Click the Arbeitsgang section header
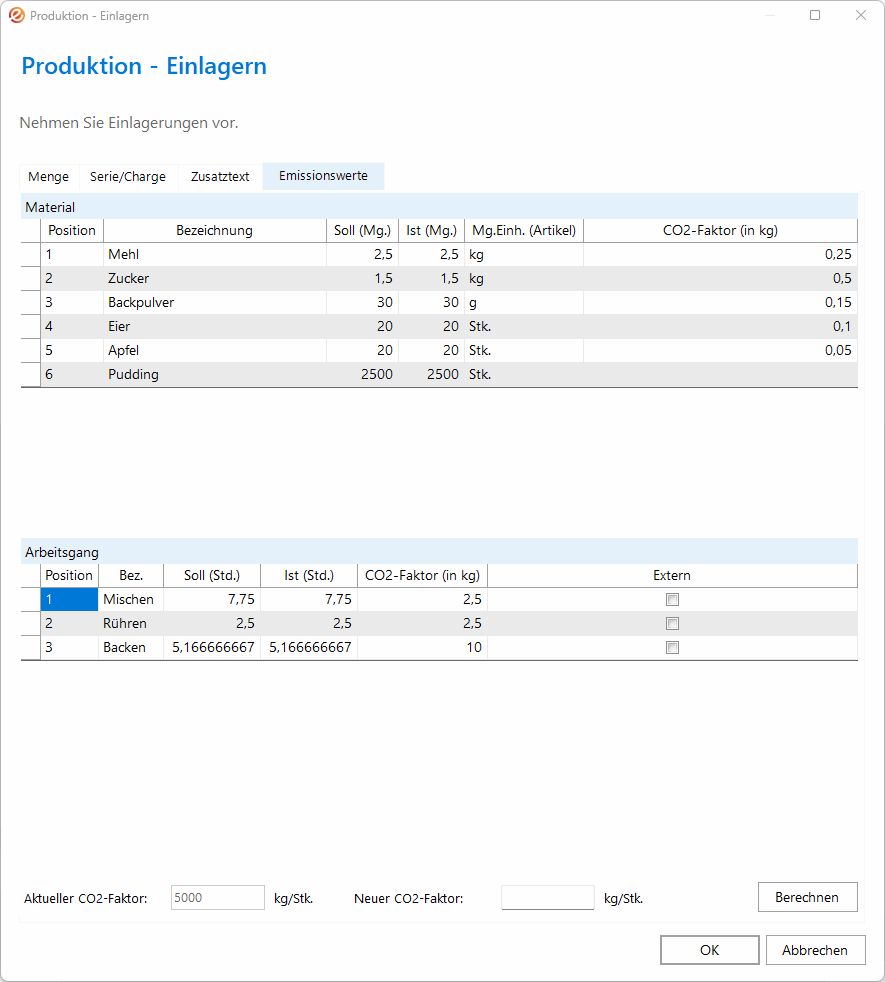Screen dimensions: 885x982 (439, 552)
